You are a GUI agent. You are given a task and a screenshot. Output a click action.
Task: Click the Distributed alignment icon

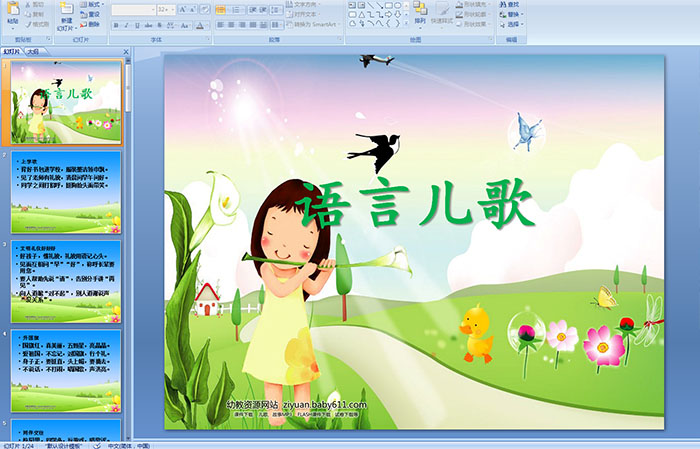point(263,25)
